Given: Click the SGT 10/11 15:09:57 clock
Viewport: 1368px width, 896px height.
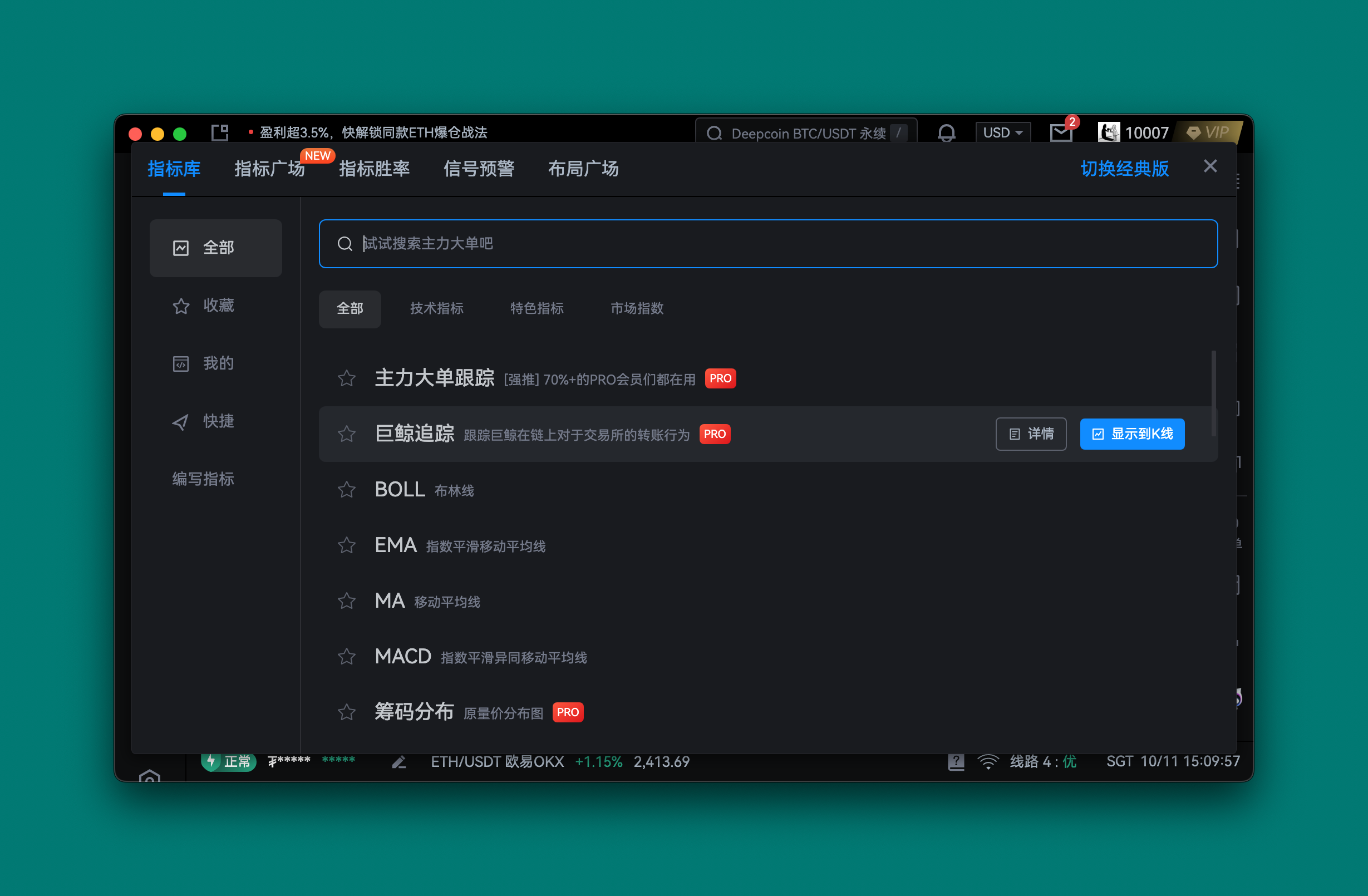Looking at the screenshot, I should [x=1173, y=761].
